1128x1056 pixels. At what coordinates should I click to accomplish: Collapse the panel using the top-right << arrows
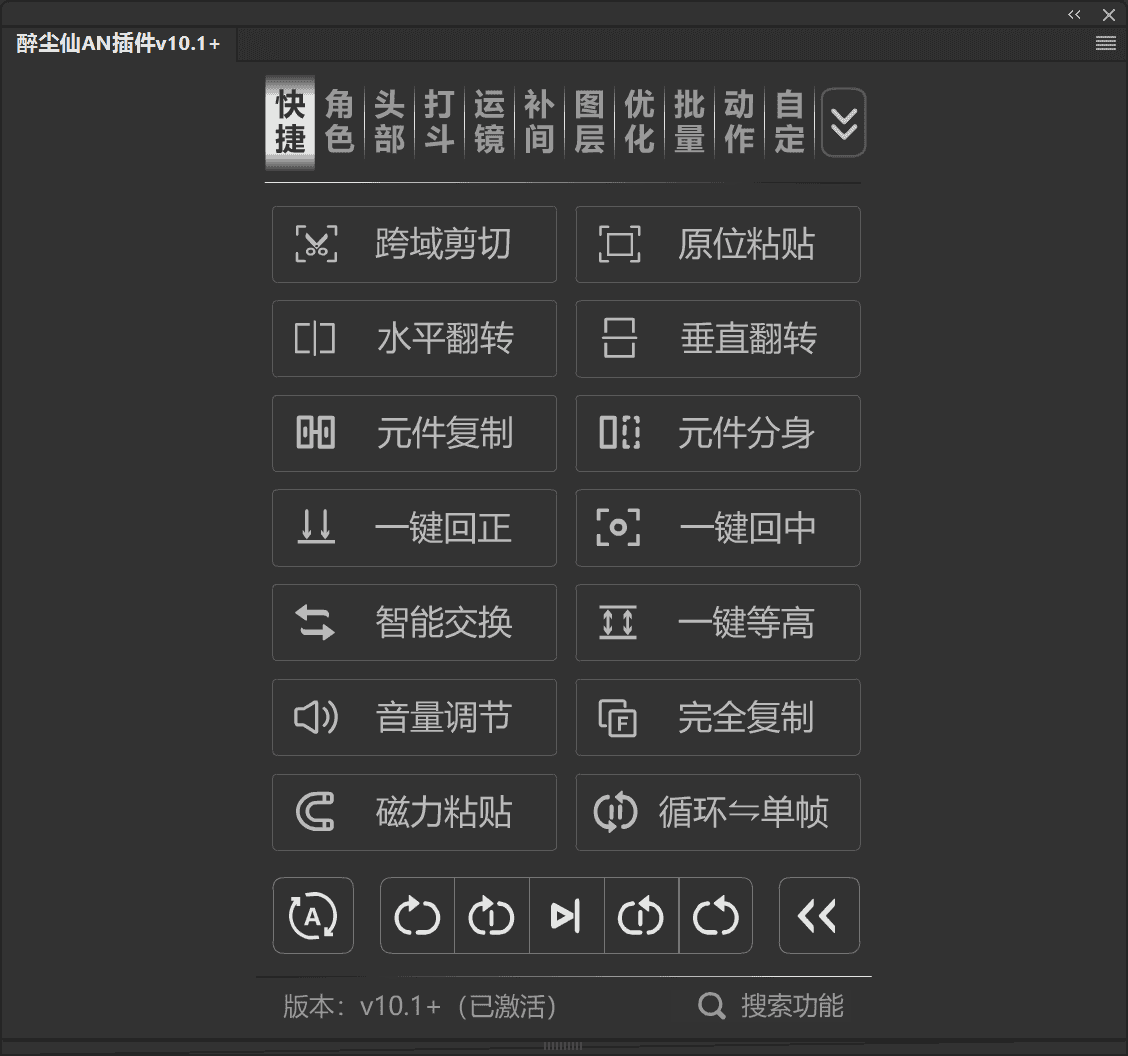click(x=1074, y=14)
